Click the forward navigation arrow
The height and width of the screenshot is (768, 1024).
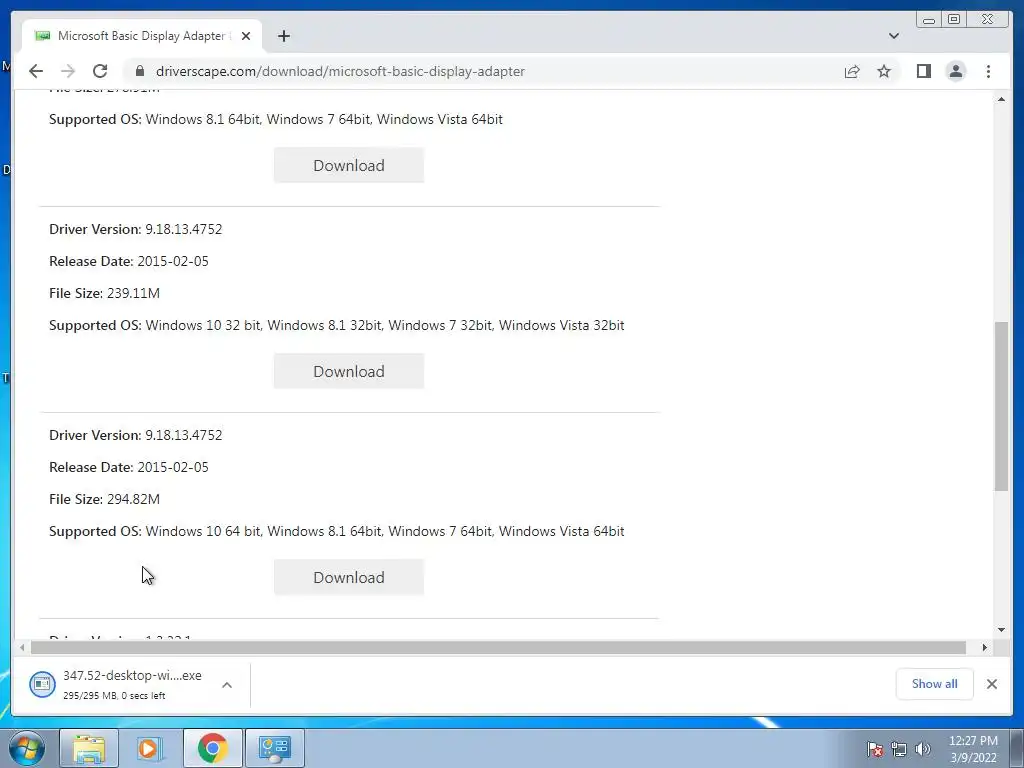coord(68,71)
